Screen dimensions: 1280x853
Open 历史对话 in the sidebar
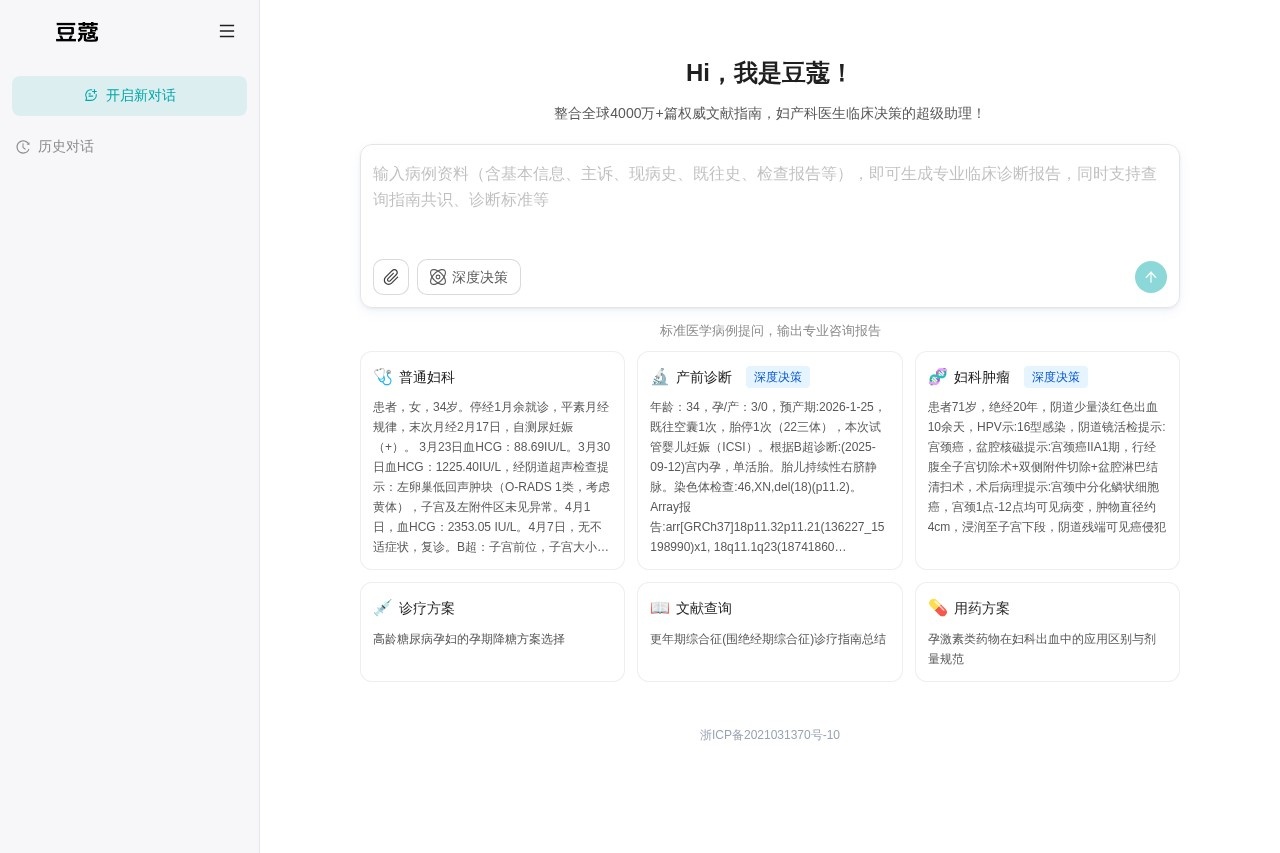(66, 146)
